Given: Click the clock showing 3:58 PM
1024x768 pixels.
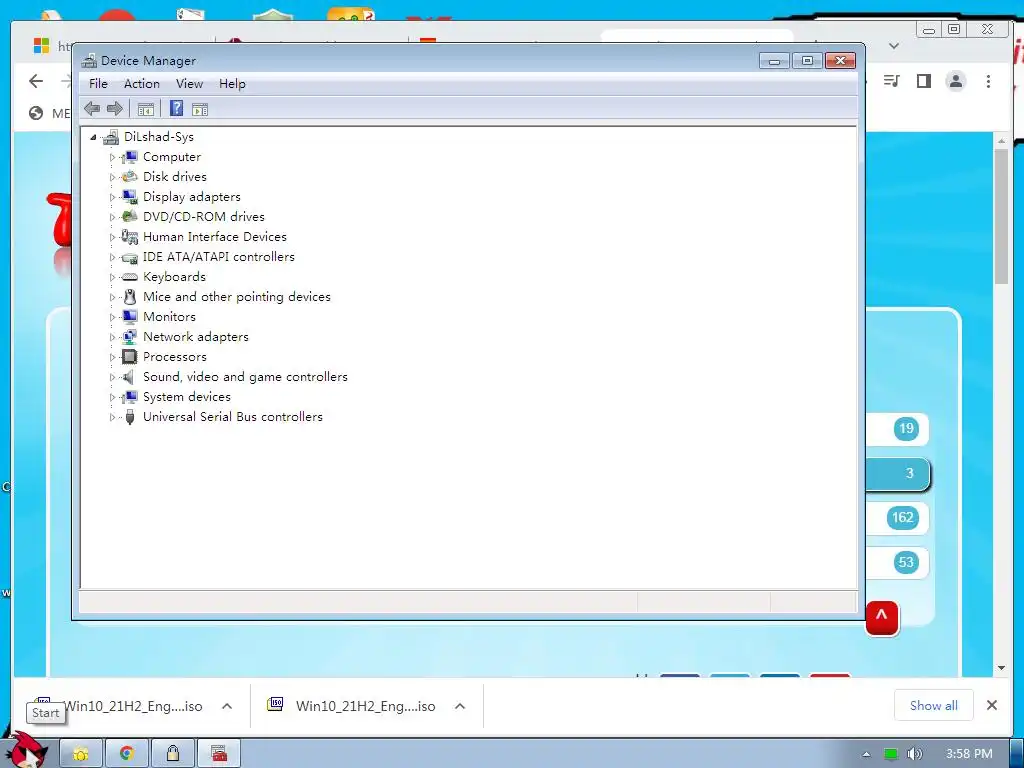Looking at the screenshot, I should click(x=969, y=754).
